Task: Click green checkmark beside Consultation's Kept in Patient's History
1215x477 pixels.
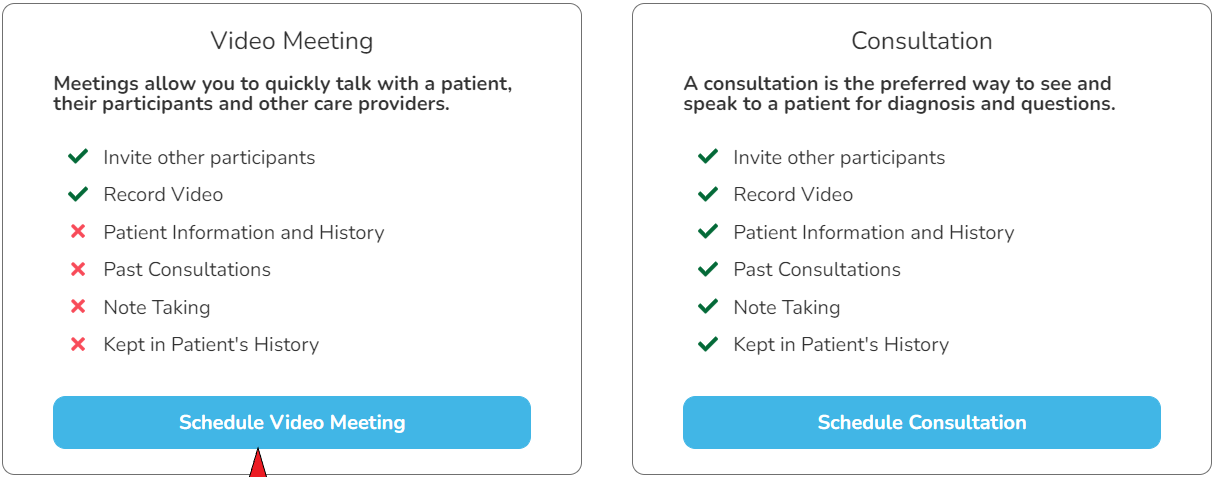Action: (x=708, y=344)
